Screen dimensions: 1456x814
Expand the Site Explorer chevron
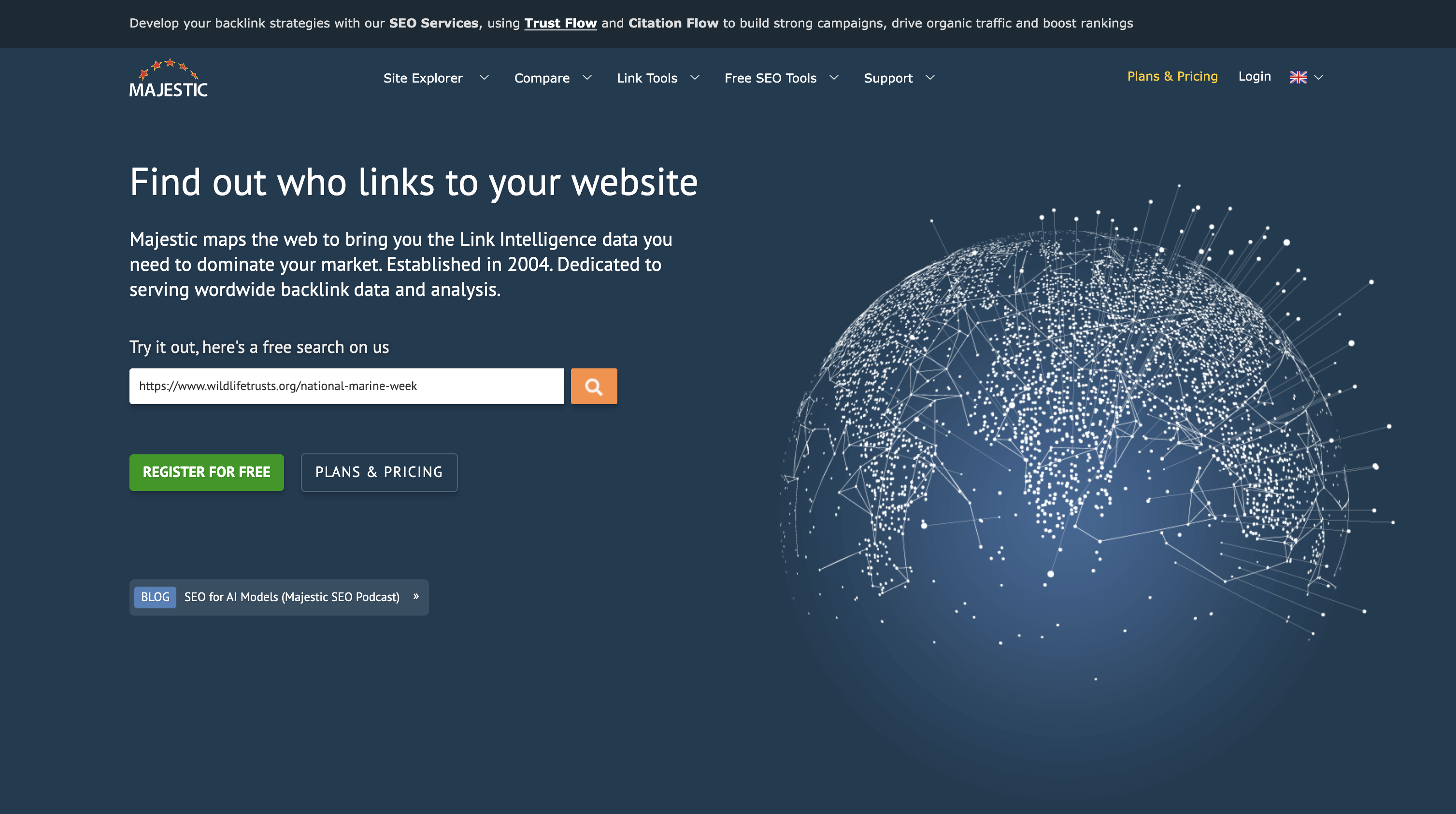(484, 77)
